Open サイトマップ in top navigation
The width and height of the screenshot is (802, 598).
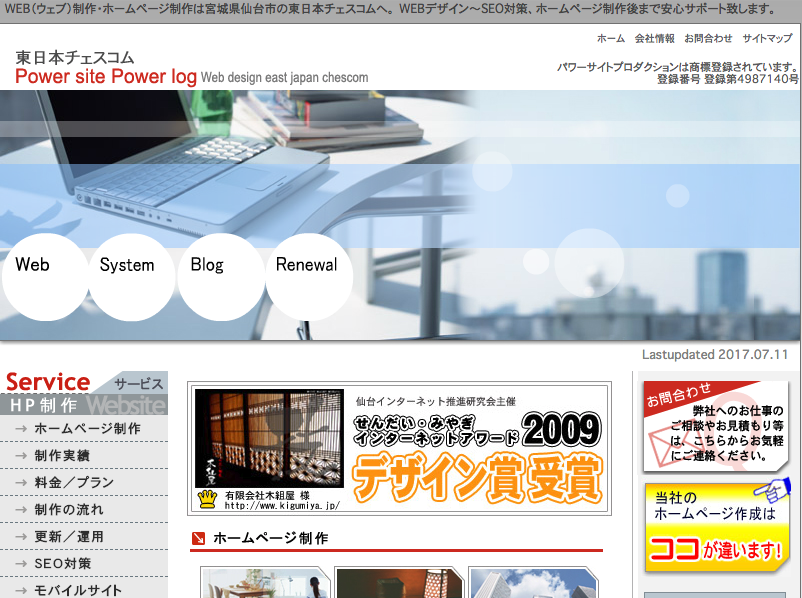click(x=767, y=38)
